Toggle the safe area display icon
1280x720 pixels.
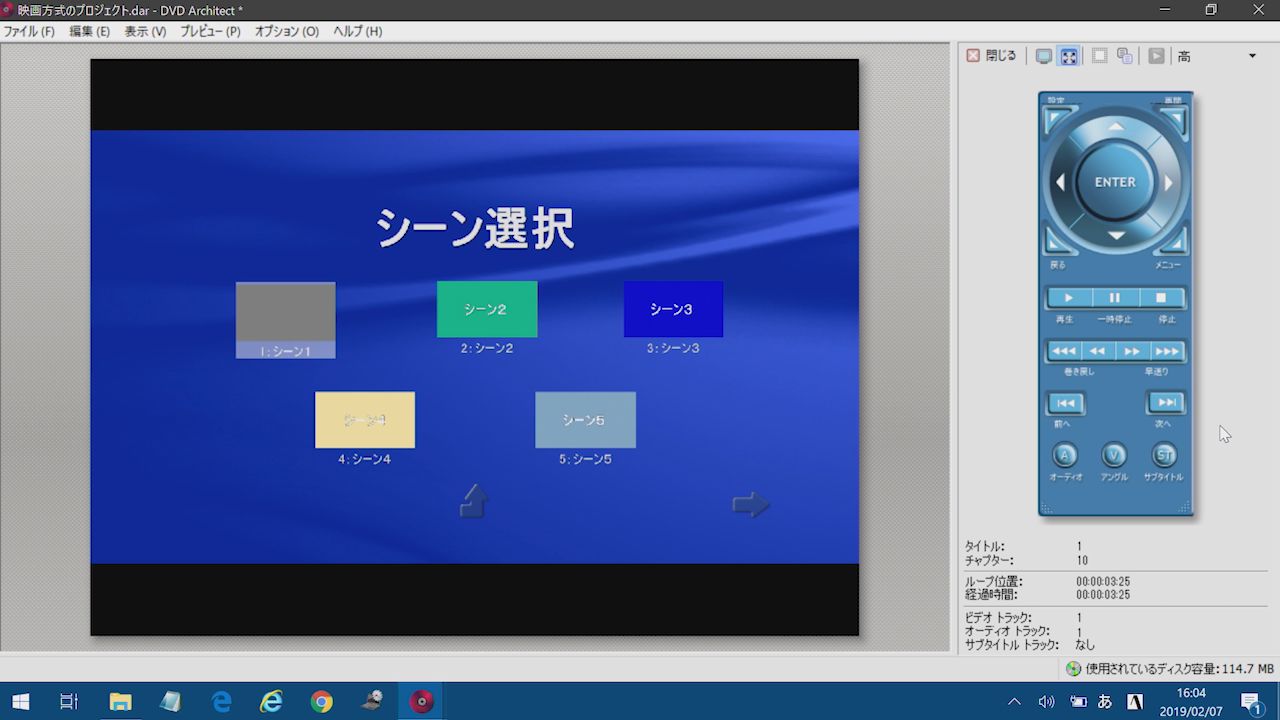(1099, 56)
